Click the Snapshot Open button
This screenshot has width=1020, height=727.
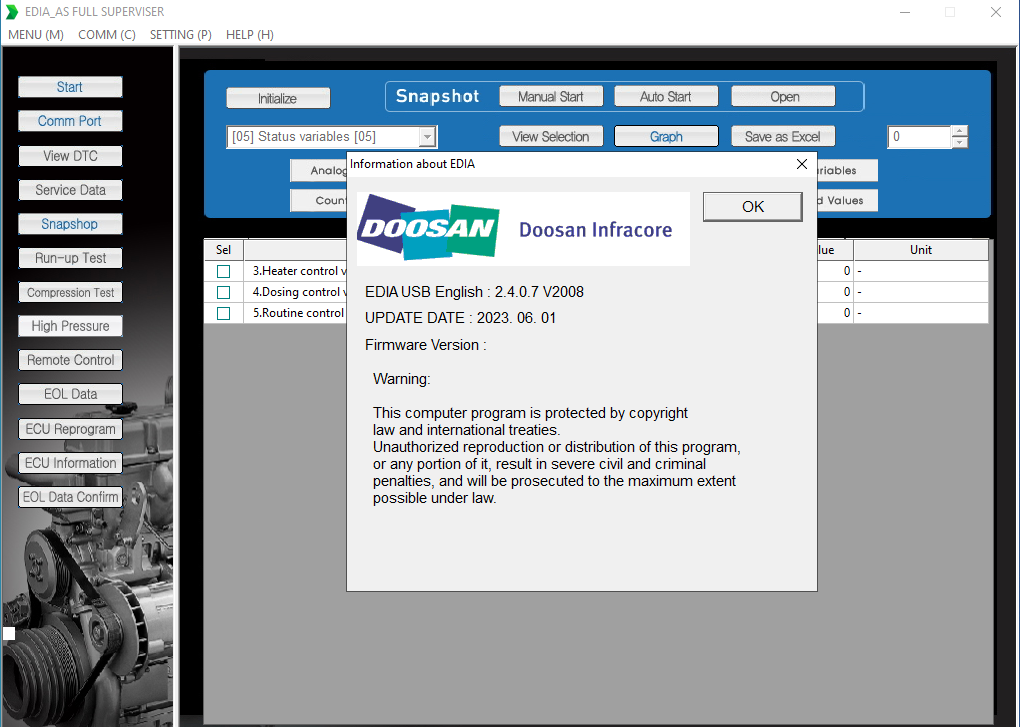click(783, 96)
